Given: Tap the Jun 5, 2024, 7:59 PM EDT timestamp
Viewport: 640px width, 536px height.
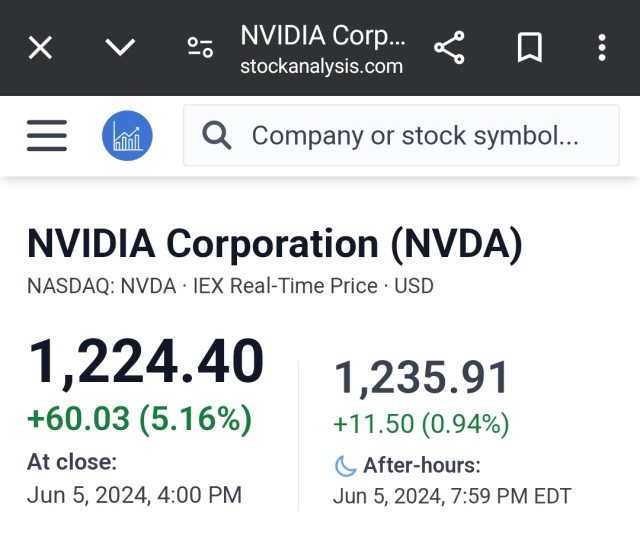Looking at the screenshot, I should pos(452,496).
